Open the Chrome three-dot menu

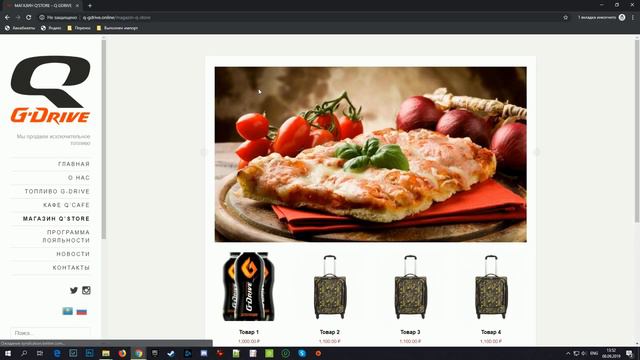tap(633, 18)
